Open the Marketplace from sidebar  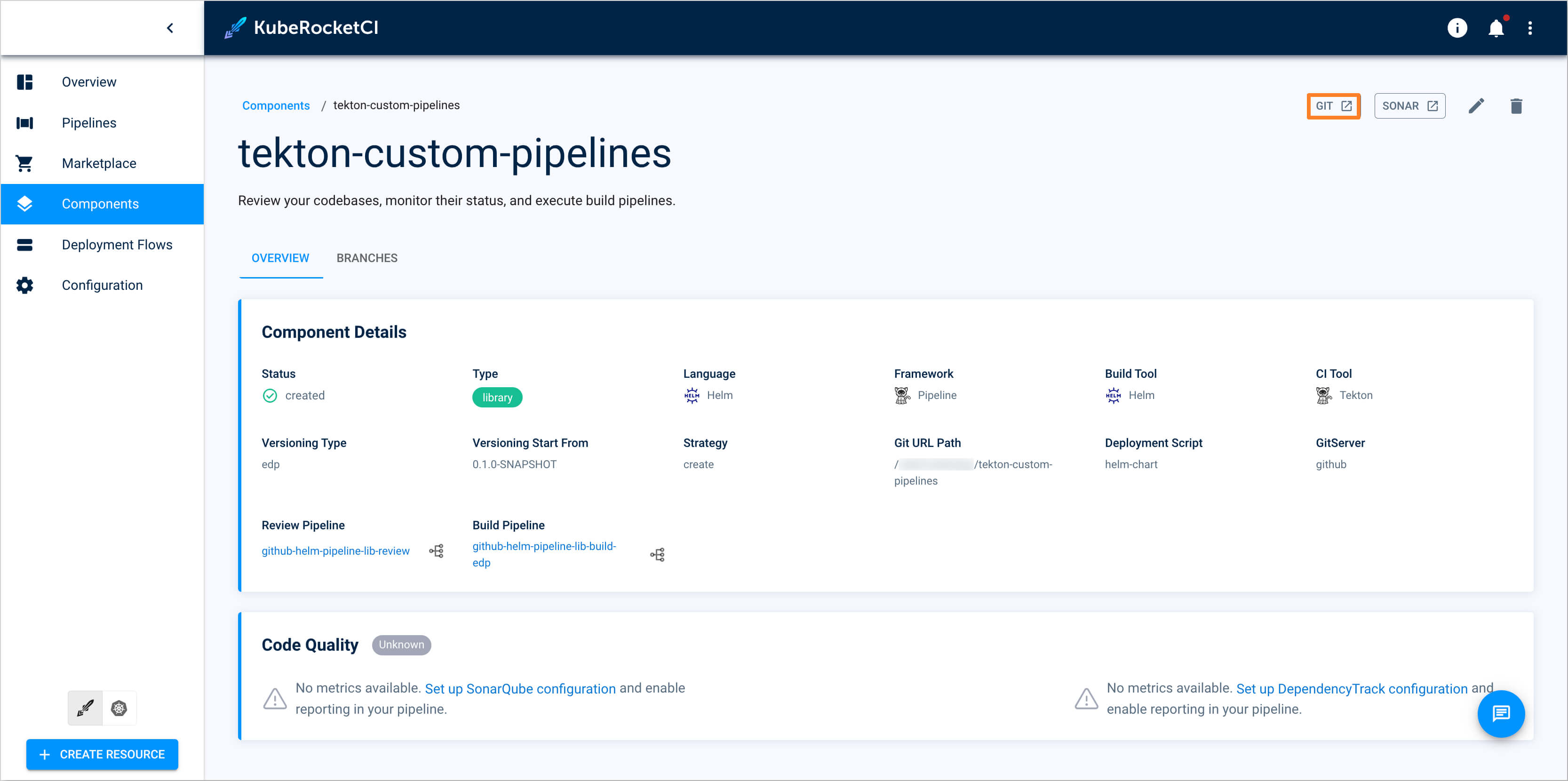tap(99, 162)
